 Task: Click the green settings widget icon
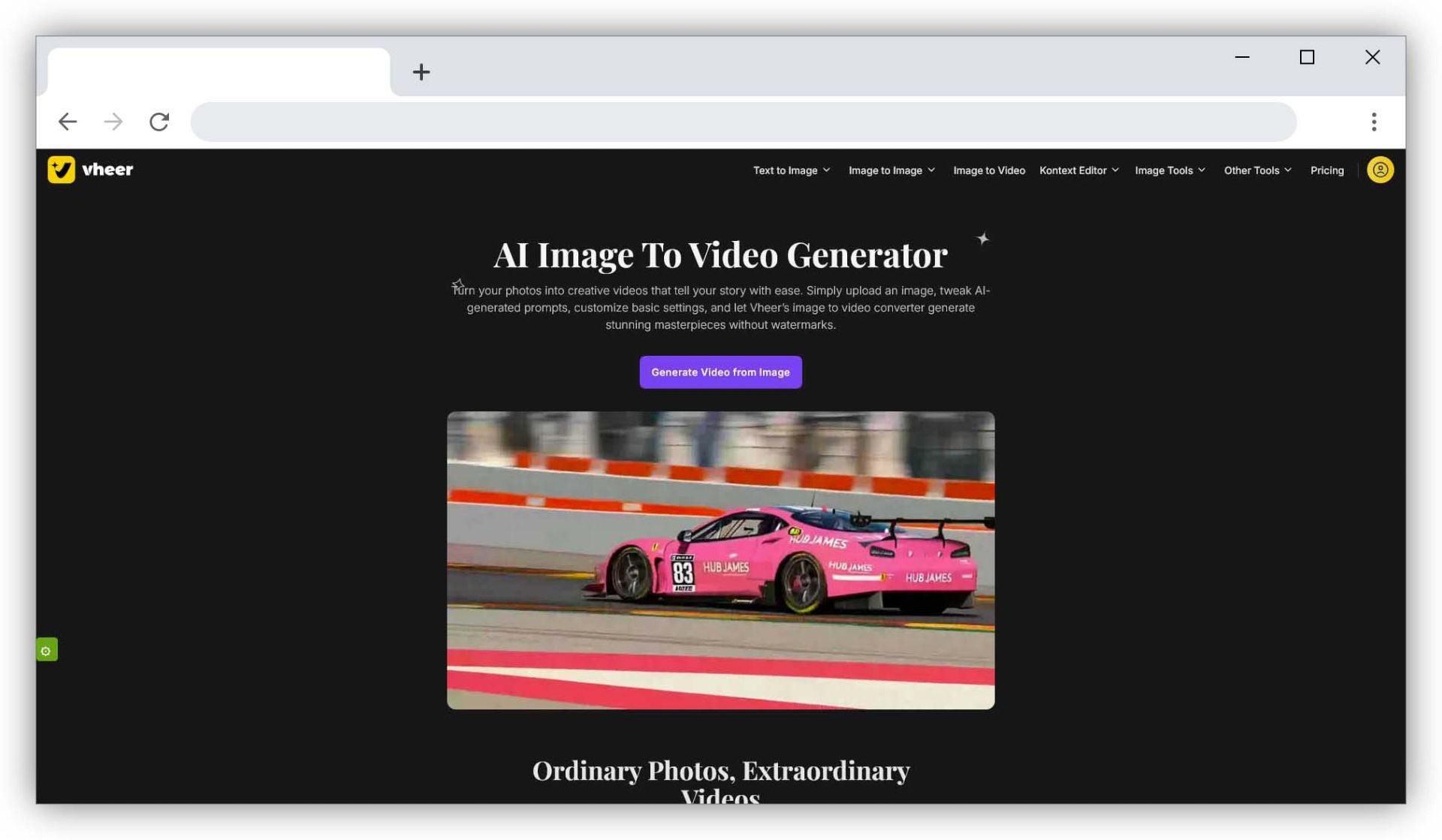(47, 650)
